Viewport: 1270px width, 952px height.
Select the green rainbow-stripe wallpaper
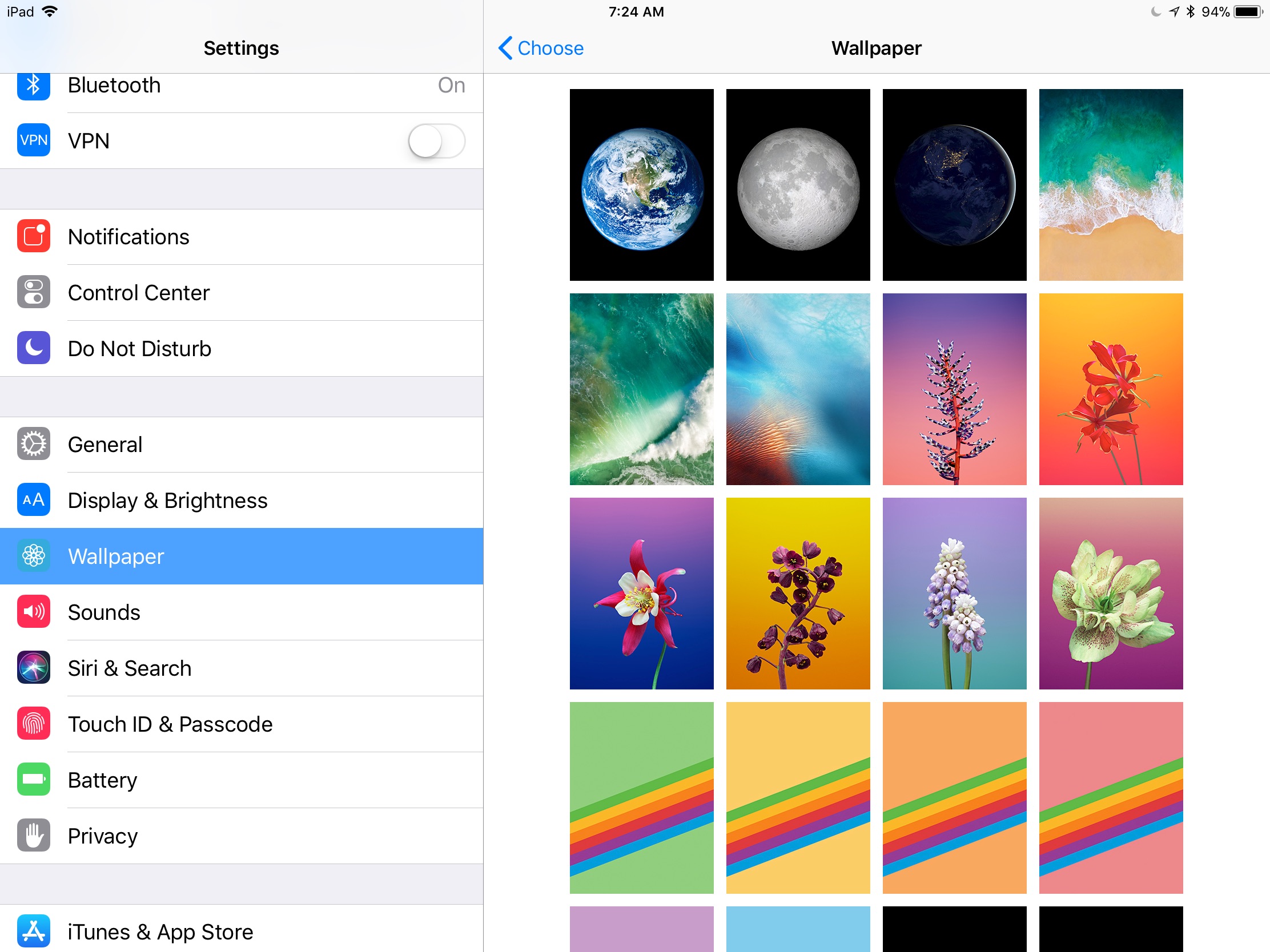point(641,798)
